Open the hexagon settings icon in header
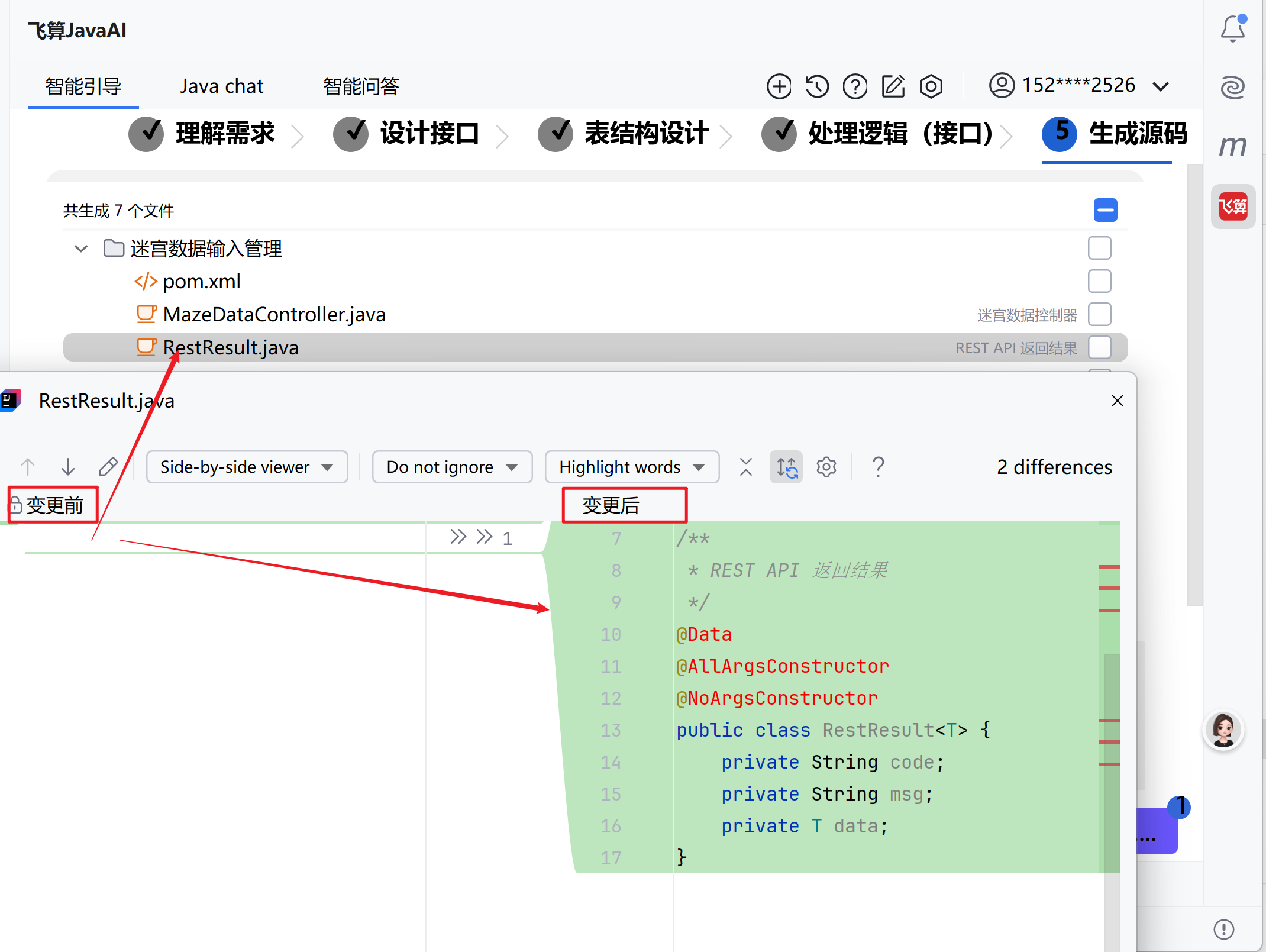This screenshot has height=952, width=1266. tap(931, 86)
